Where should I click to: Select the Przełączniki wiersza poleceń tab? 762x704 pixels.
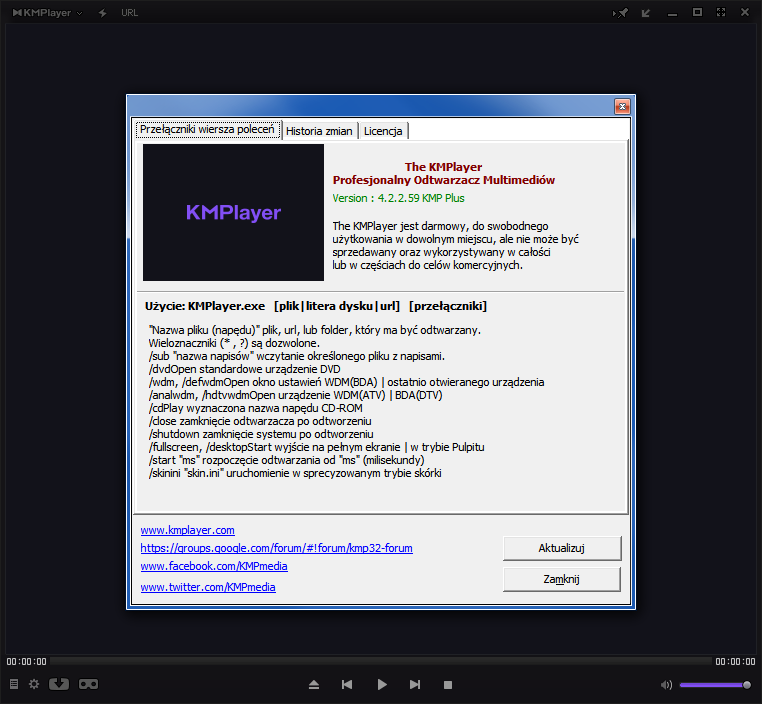click(208, 129)
